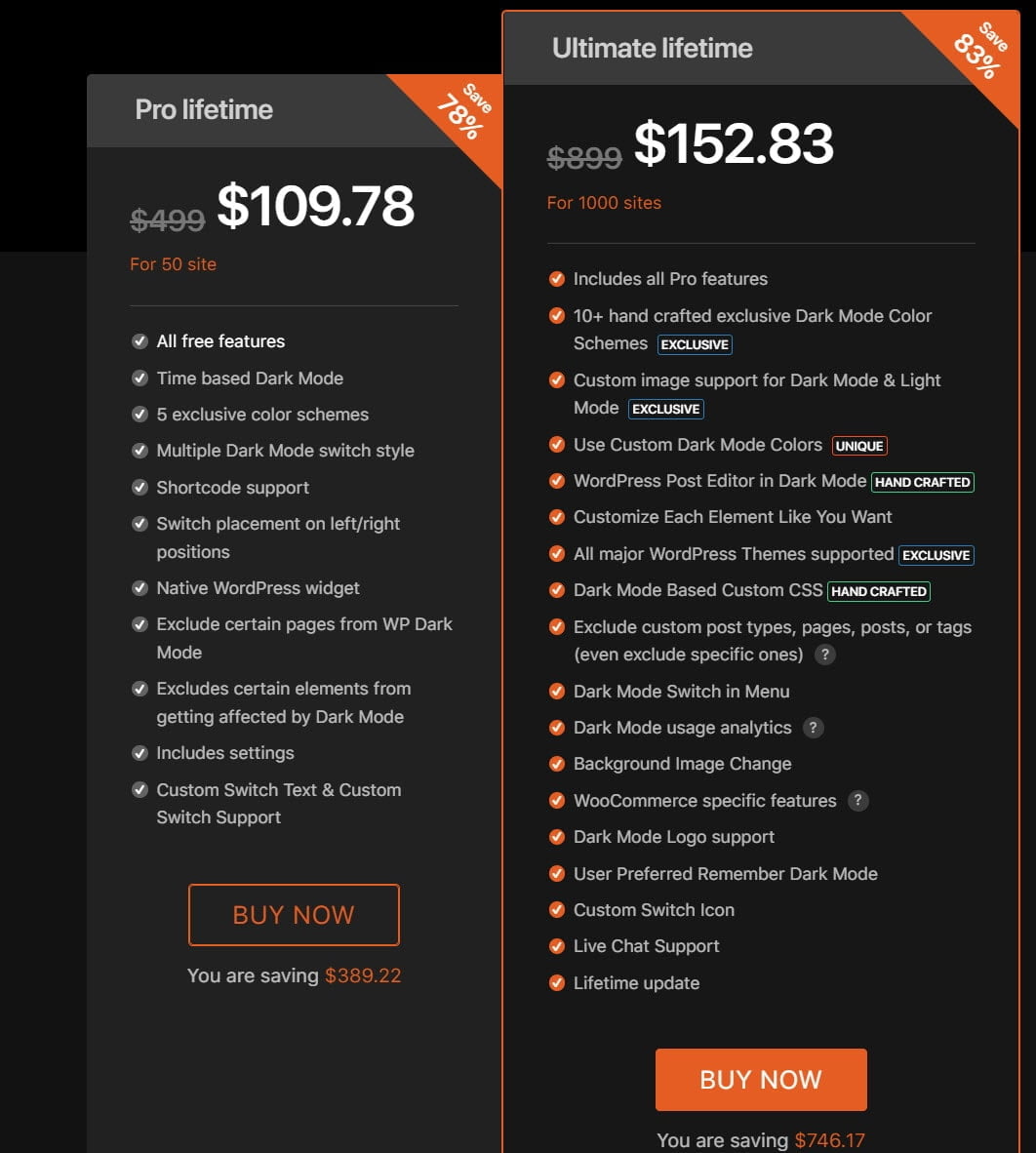Click checkmark icon next to Includes all Pro features
Image resolution: width=1036 pixels, height=1153 pixels.
[x=557, y=279]
